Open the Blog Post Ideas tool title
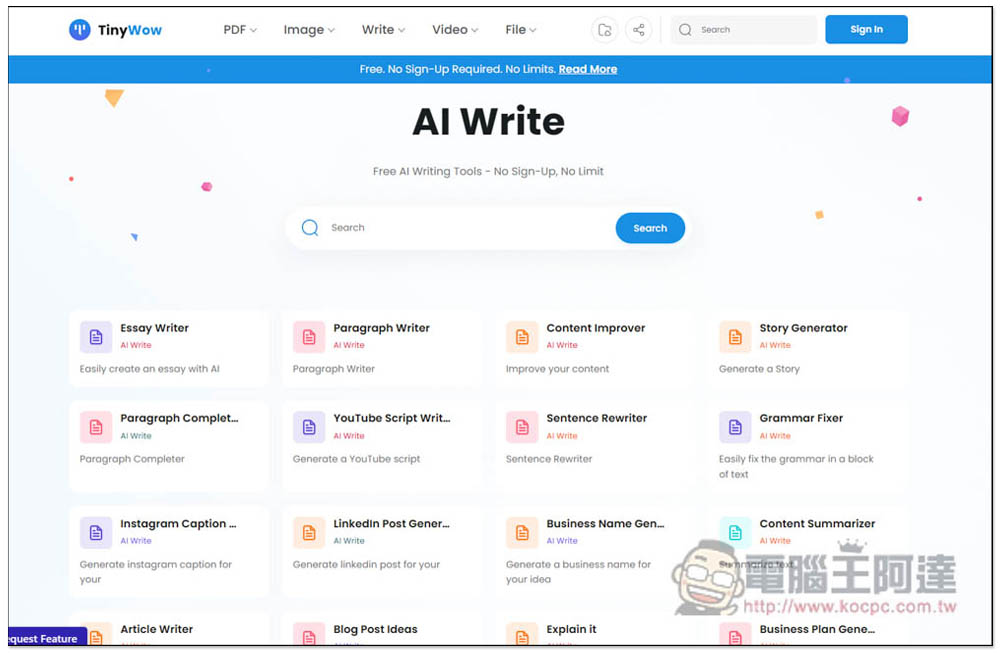Viewport: 1000px width, 653px height. tap(375, 629)
